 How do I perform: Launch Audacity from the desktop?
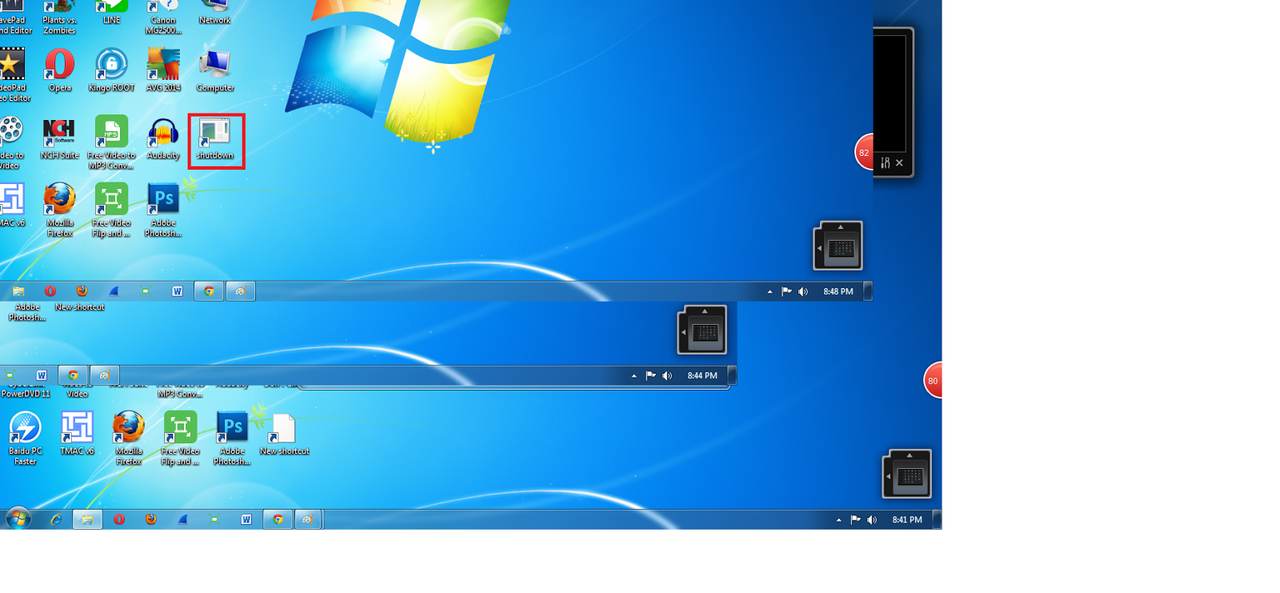point(163,140)
